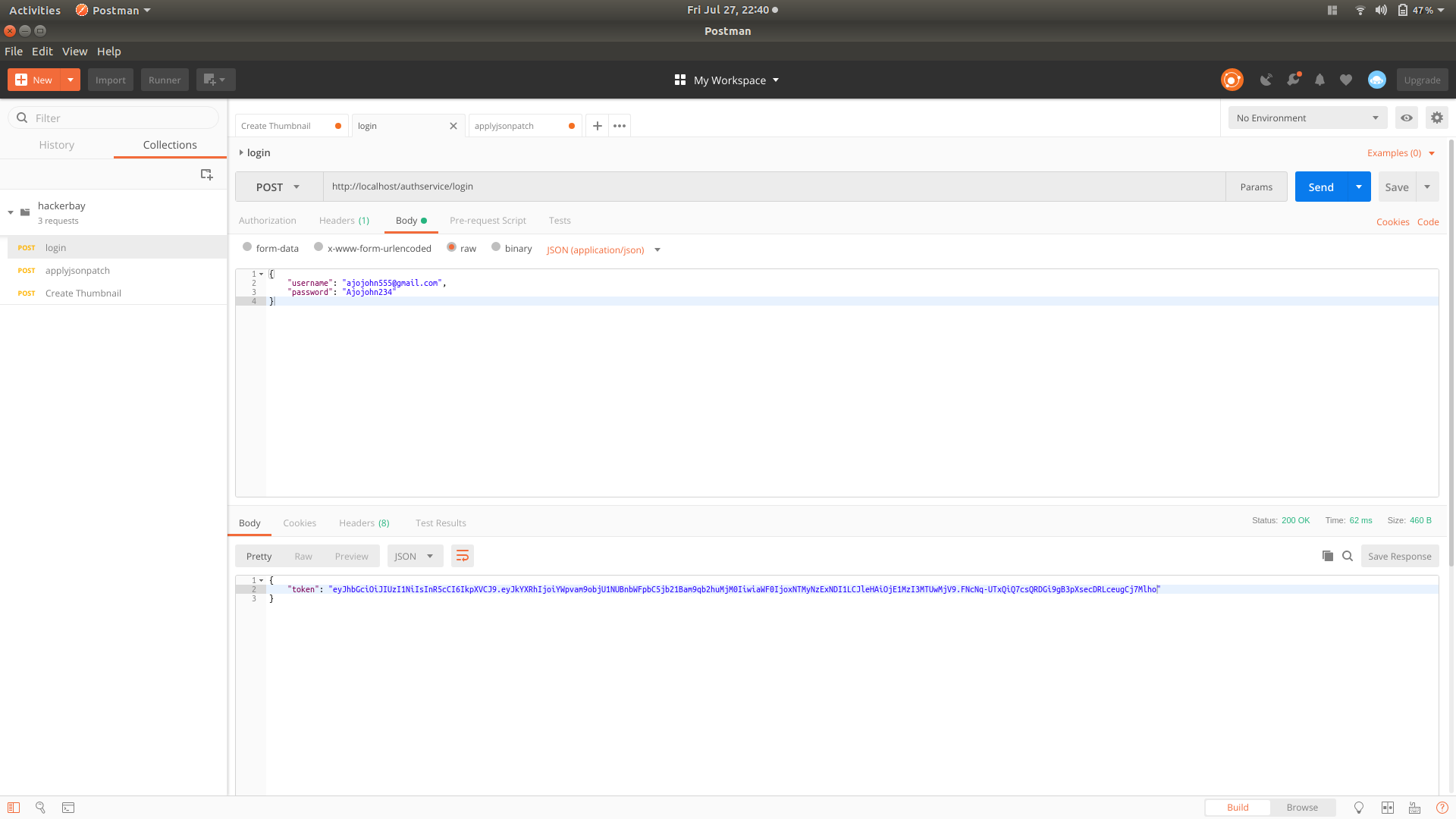Viewport: 1456px width, 819px height.
Task: Open the Postman console icon
Action: click(68, 808)
